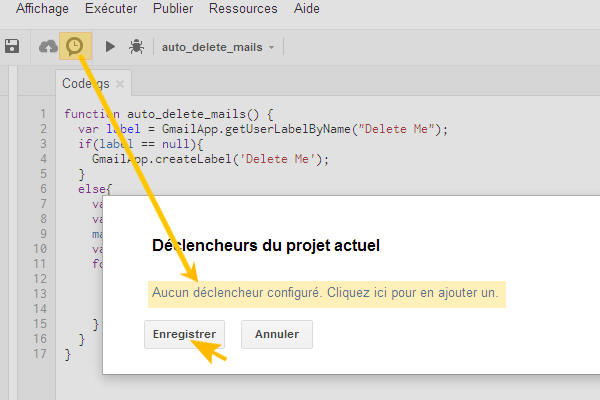Open the Ressources menu

tap(243, 9)
